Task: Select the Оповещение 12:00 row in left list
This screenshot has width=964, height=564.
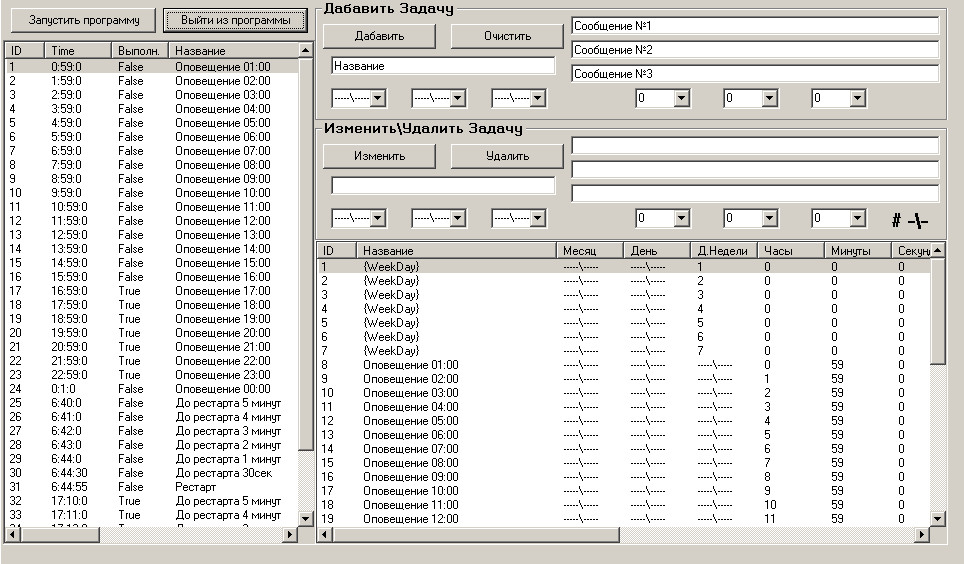Action: tap(222, 221)
